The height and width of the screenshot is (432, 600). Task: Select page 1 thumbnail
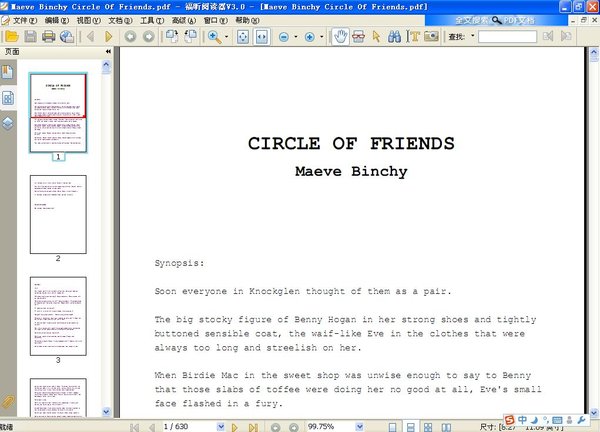[58, 113]
